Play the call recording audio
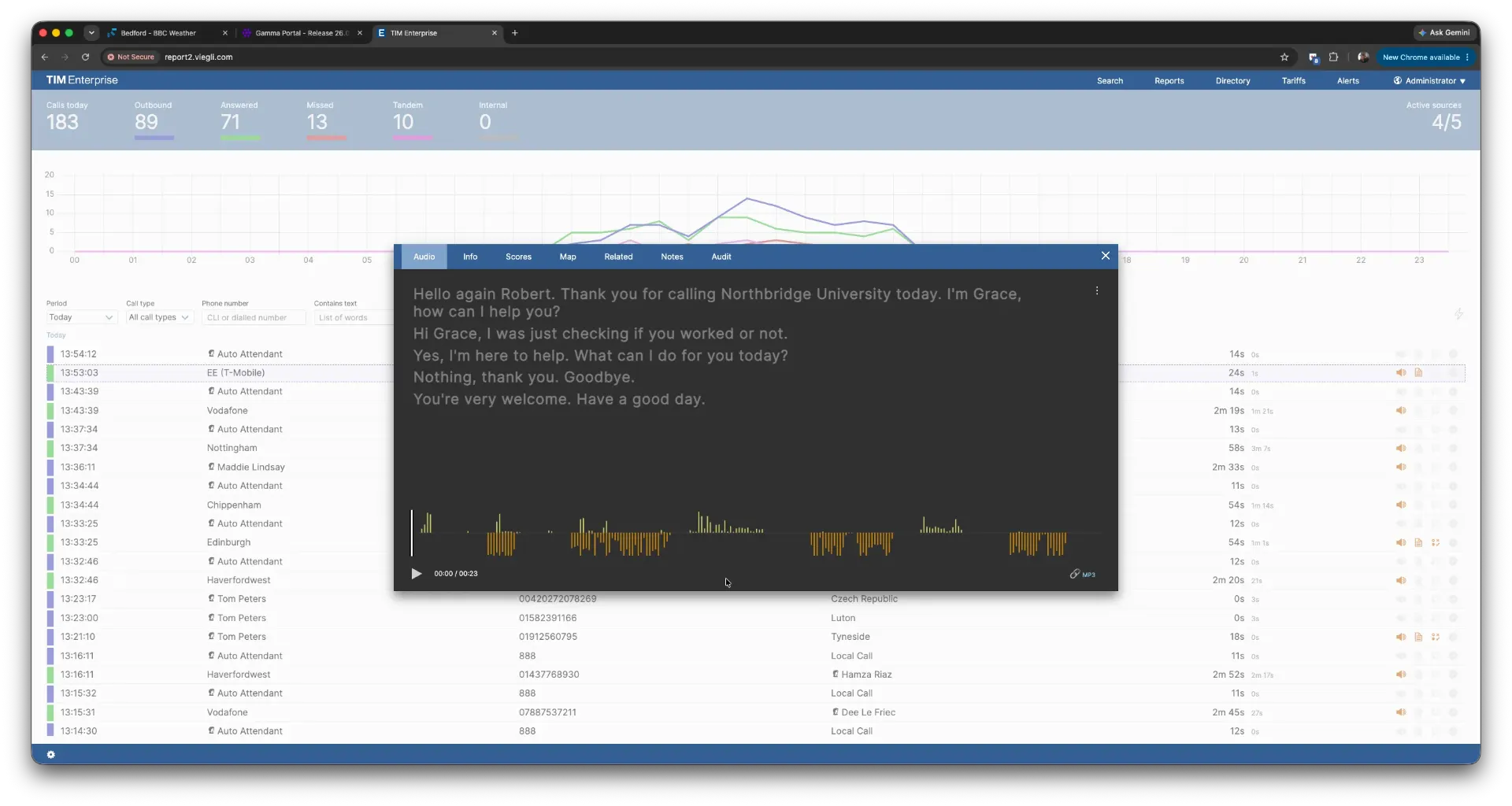 pos(417,574)
